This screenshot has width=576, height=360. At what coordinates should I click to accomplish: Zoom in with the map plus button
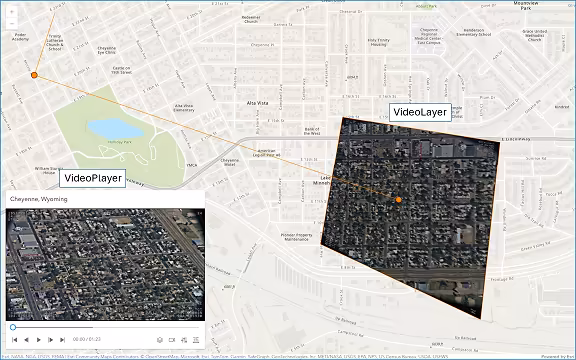point(12,12)
